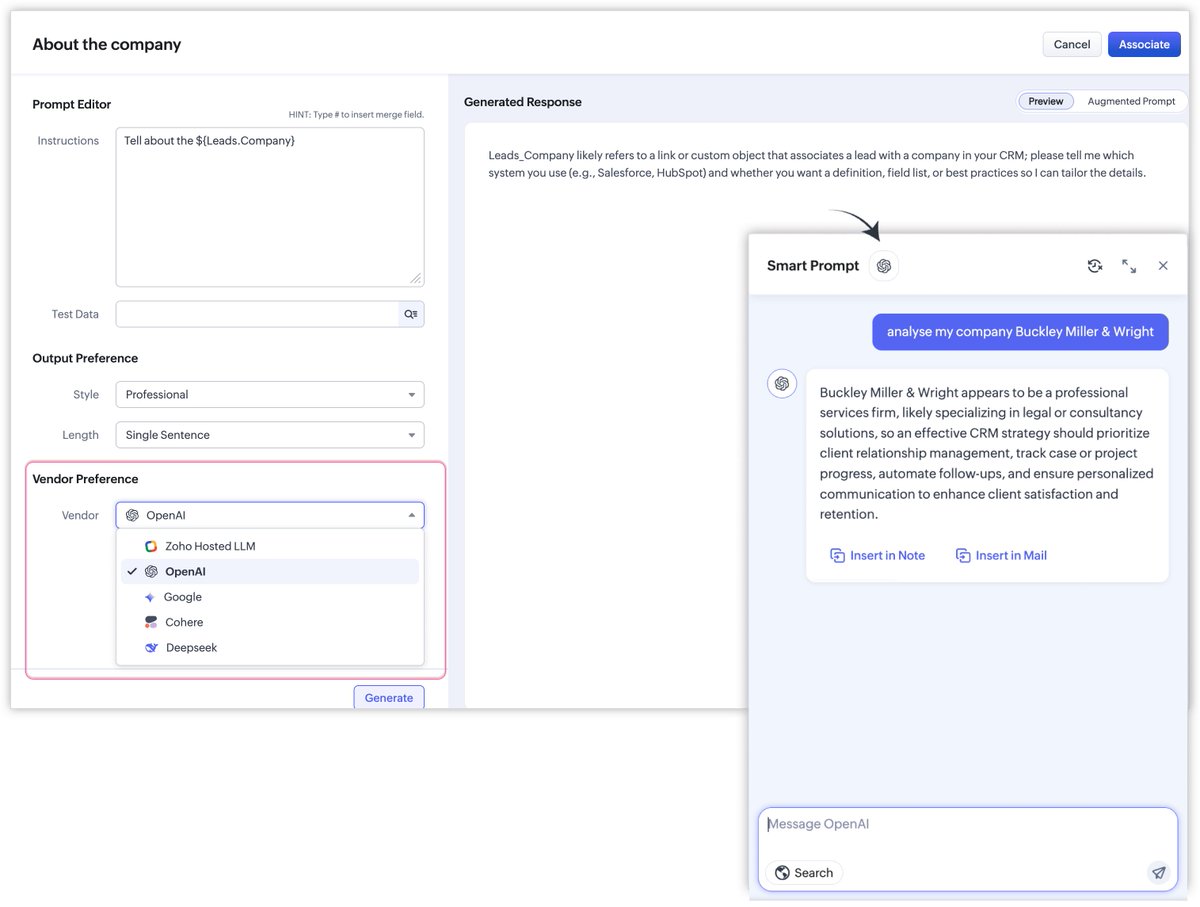Click the Cohere logo icon in vendor list
This screenshot has height=907, width=1200.
pyautogui.click(x=151, y=622)
